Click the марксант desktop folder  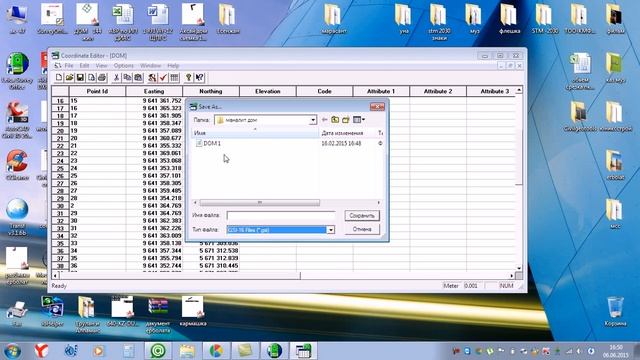tap(333, 19)
